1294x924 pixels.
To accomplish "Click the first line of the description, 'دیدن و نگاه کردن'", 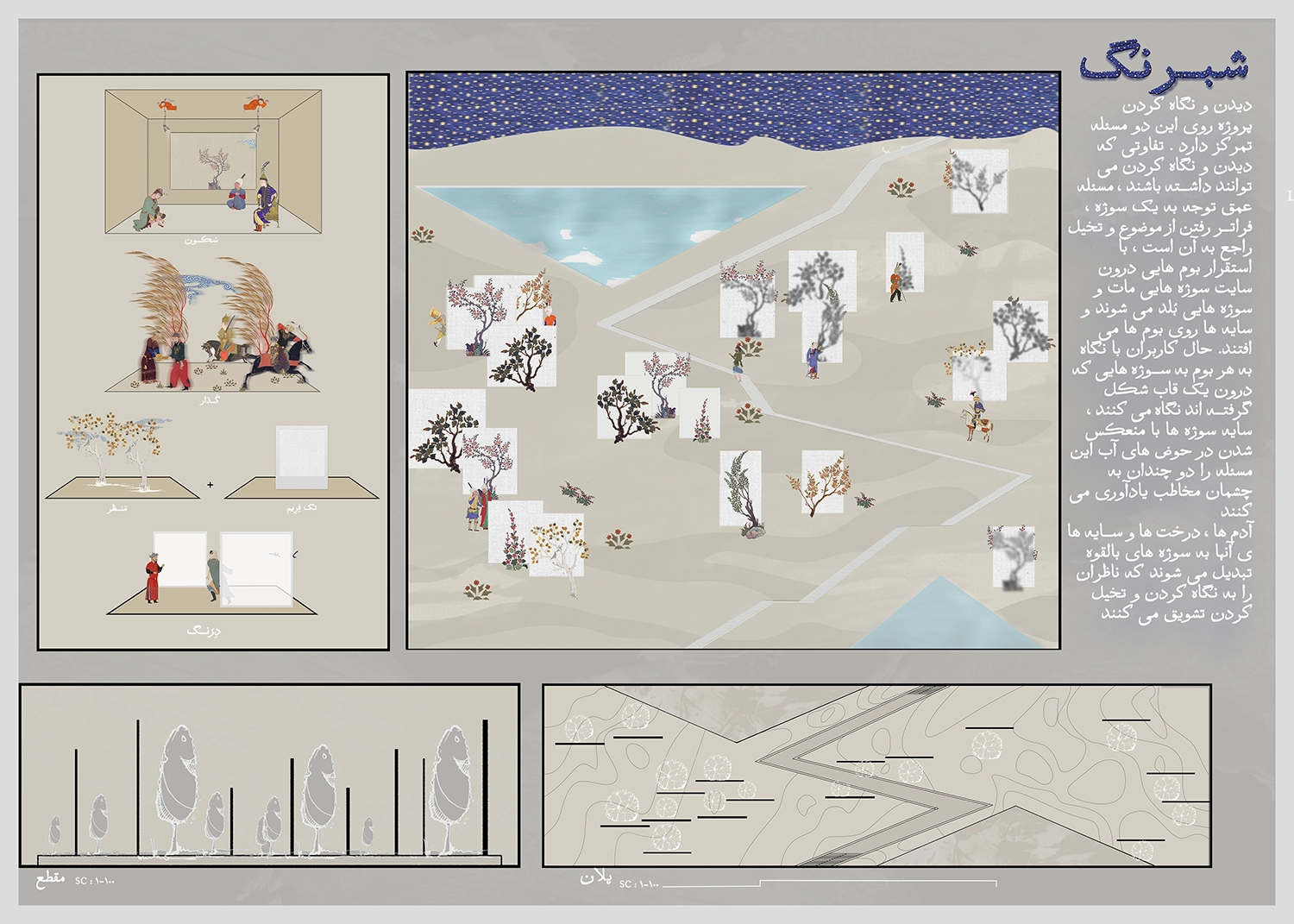I will (x=1187, y=105).
